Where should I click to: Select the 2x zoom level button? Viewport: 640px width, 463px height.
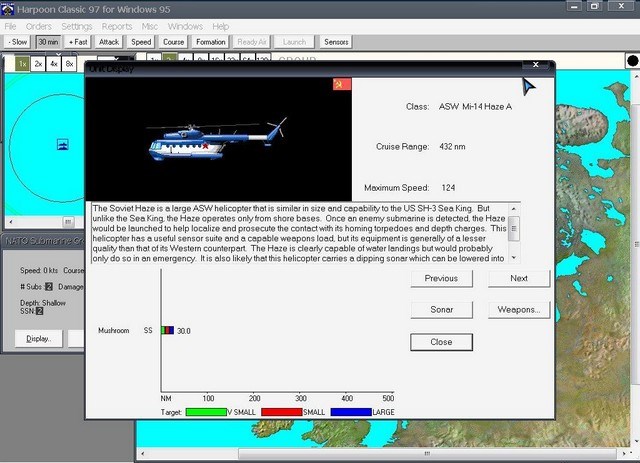38,63
